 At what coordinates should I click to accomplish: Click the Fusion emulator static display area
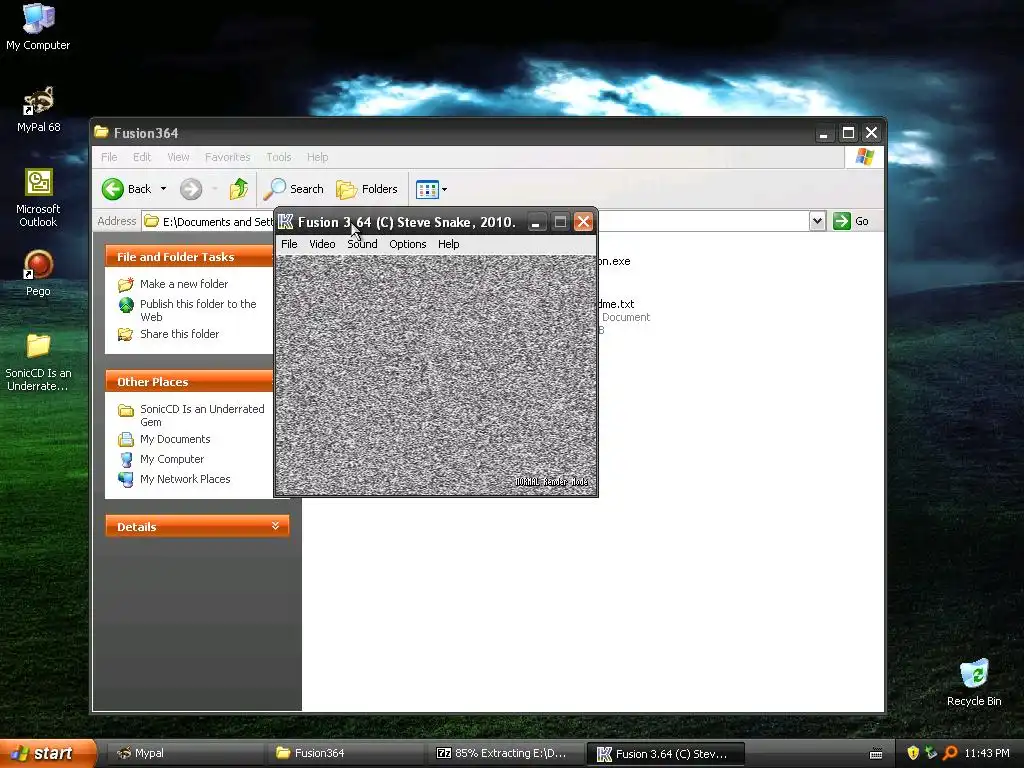click(x=436, y=374)
